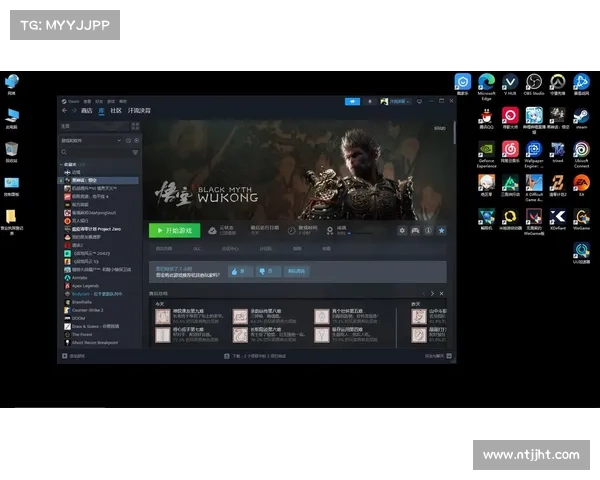Select Bodycam in the game list
600x480 pixels.
(x=99, y=294)
